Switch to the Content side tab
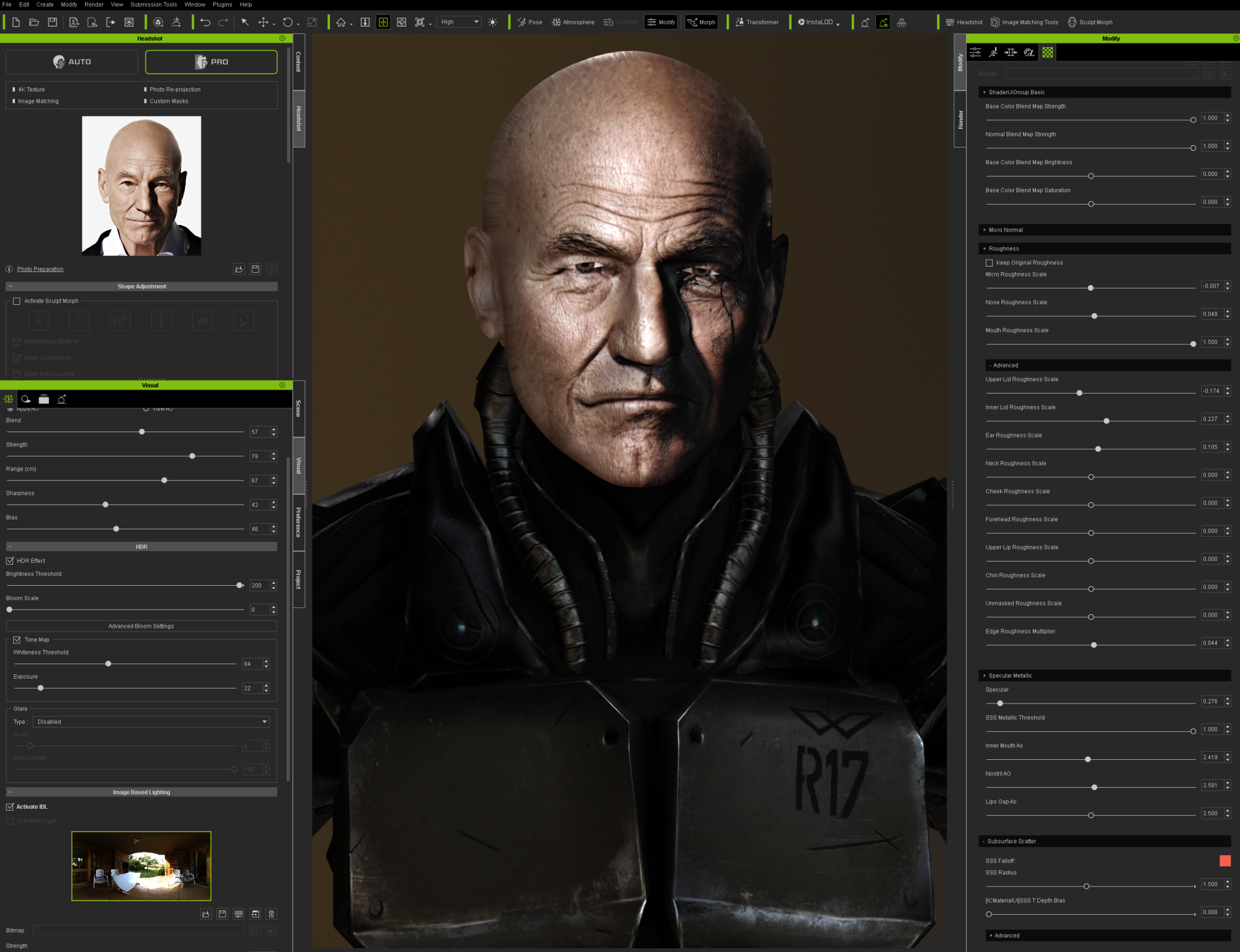The image size is (1240, 952). pos(298,62)
